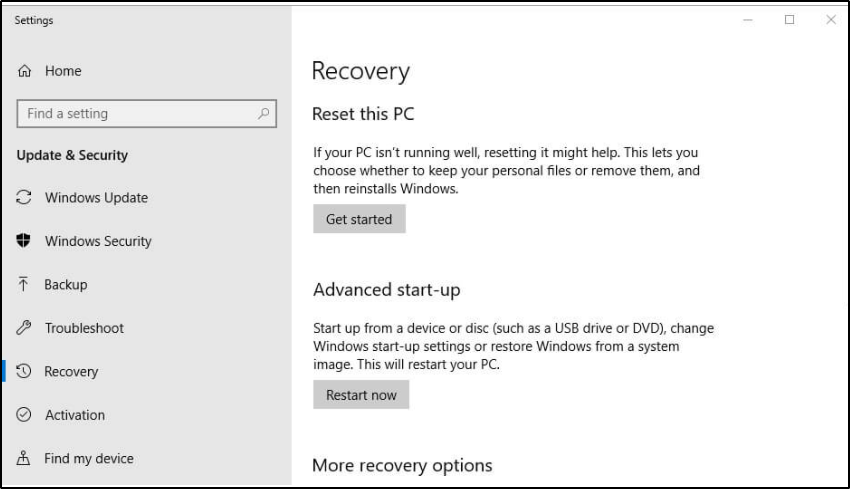Viewport: 850px width, 489px height.
Task: Select Backup from the sidebar
Action: pos(66,285)
